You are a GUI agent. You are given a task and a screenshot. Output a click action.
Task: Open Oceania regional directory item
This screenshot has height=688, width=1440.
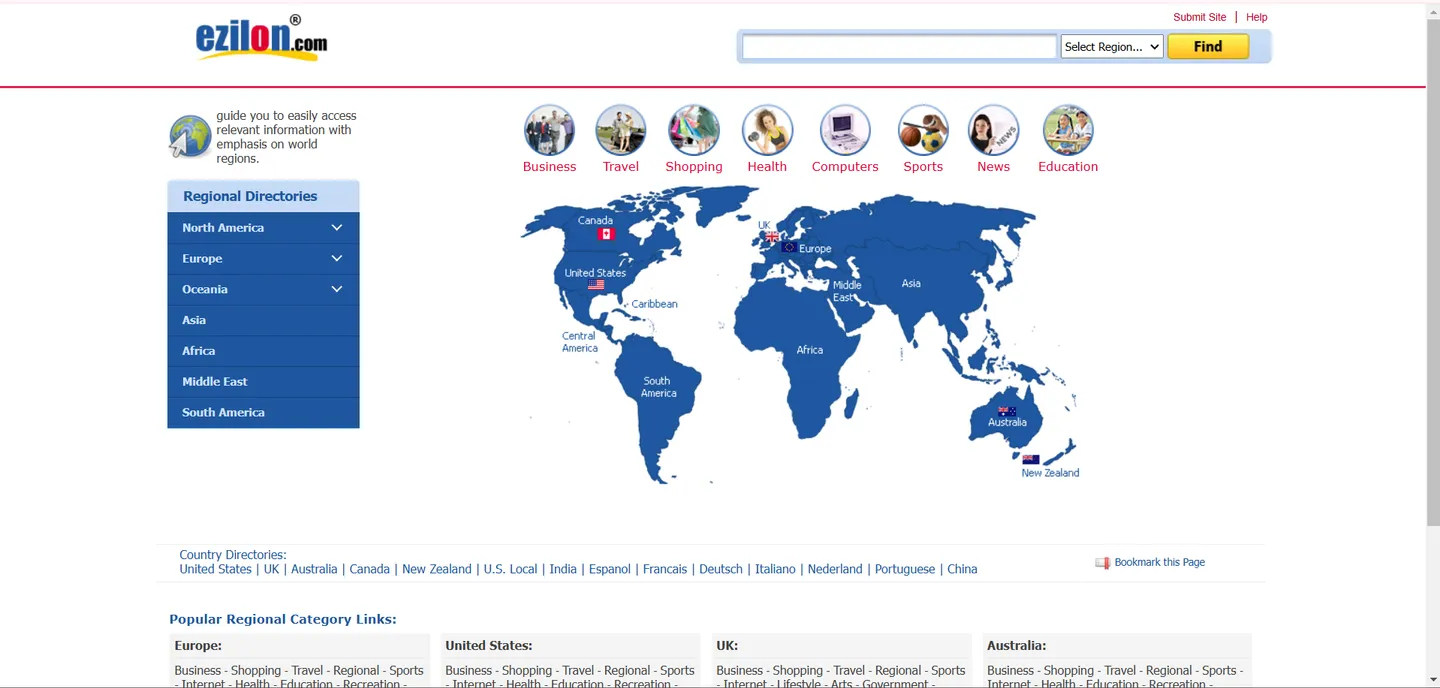pyautogui.click(x=263, y=290)
